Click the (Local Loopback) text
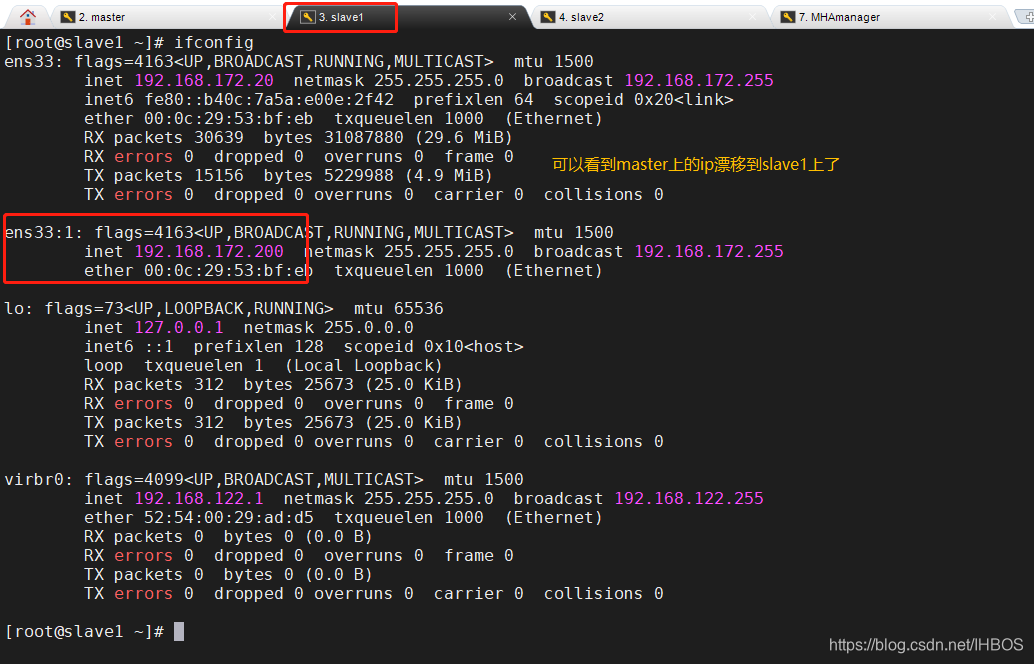The height and width of the screenshot is (664, 1034). coord(363,365)
